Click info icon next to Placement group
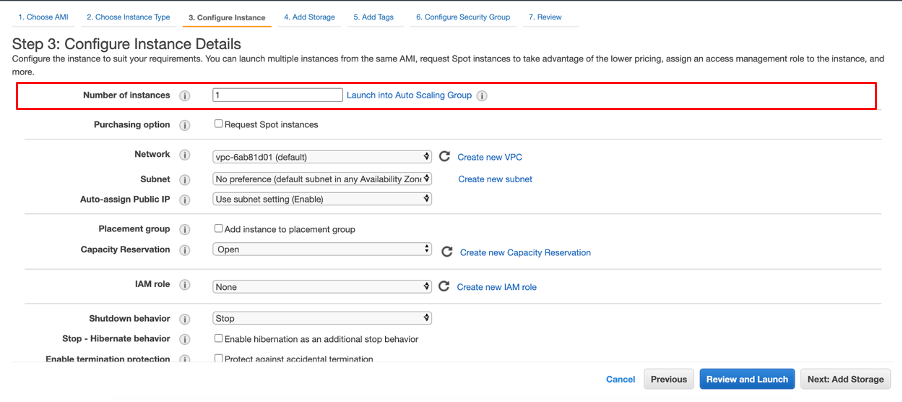The image size is (902, 402). click(184, 229)
